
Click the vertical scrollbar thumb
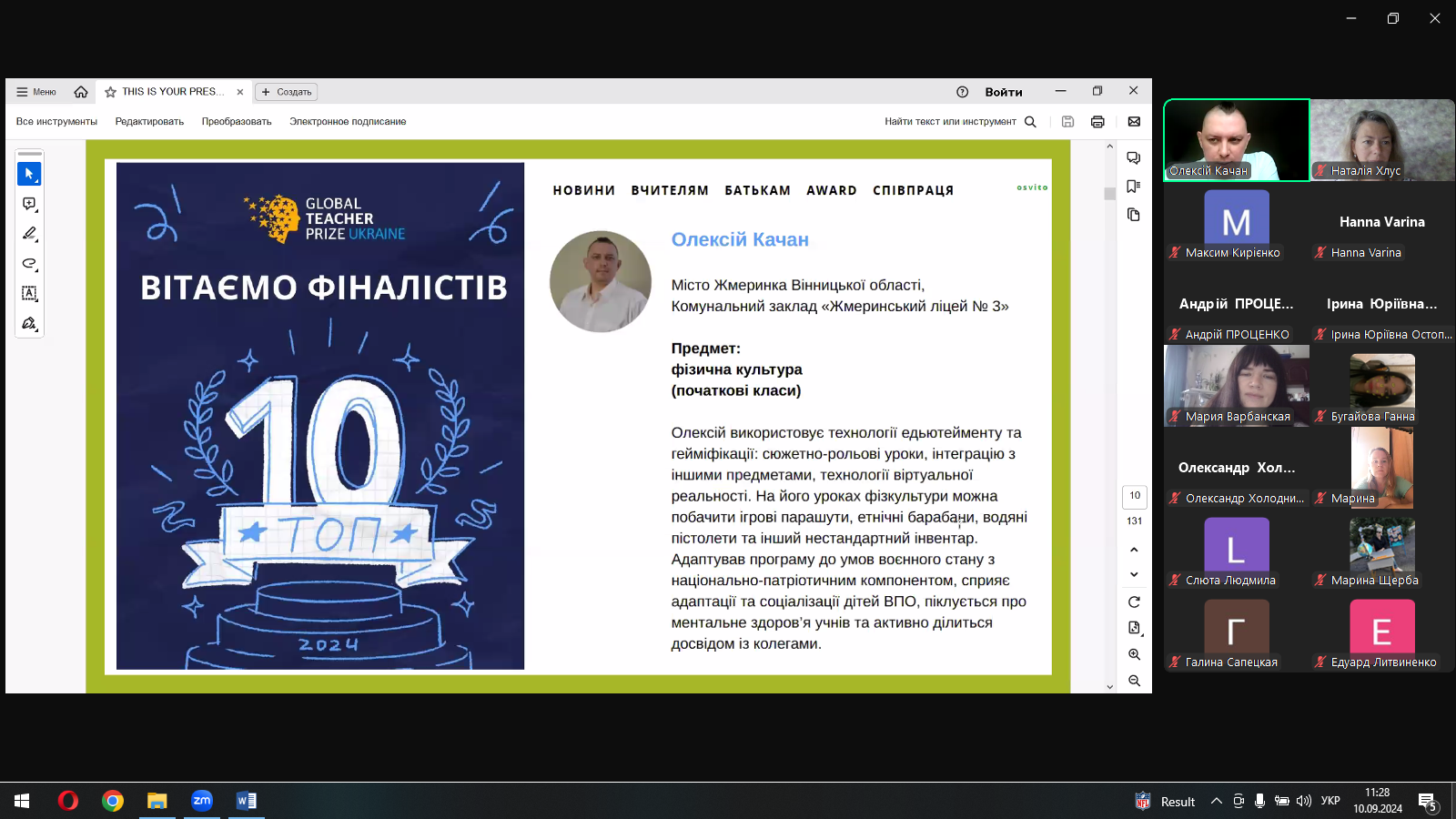(1109, 193)
